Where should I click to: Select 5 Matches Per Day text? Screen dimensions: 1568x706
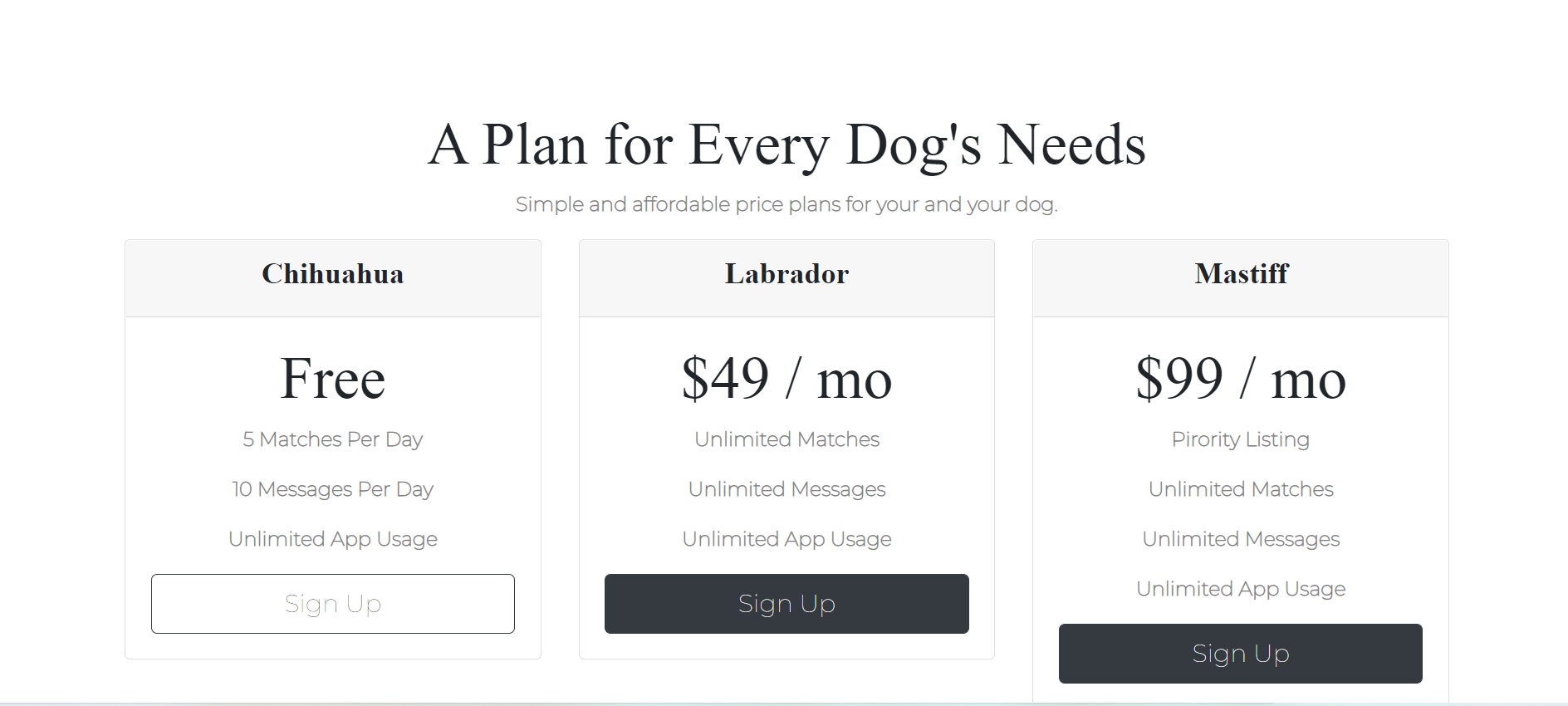point(332,439)
